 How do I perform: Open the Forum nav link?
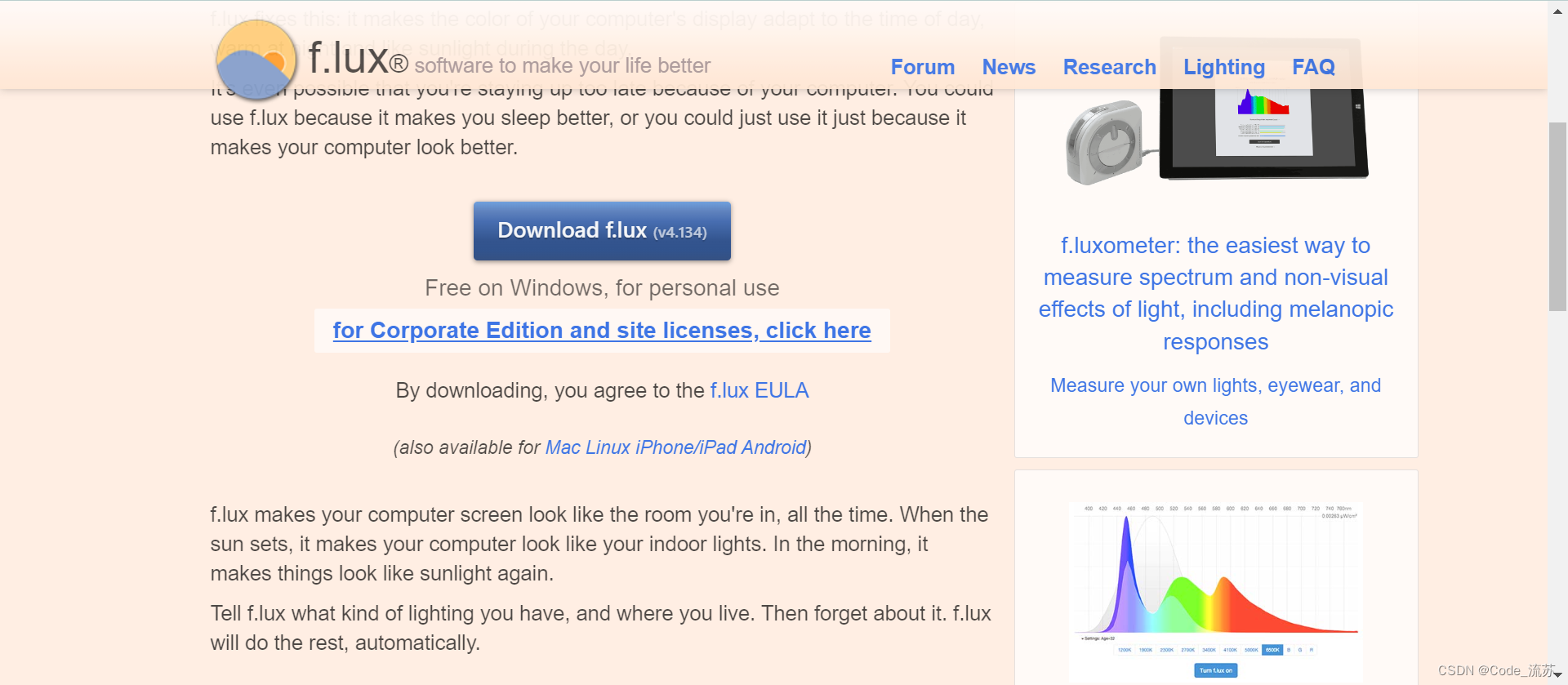coord(922,67)
